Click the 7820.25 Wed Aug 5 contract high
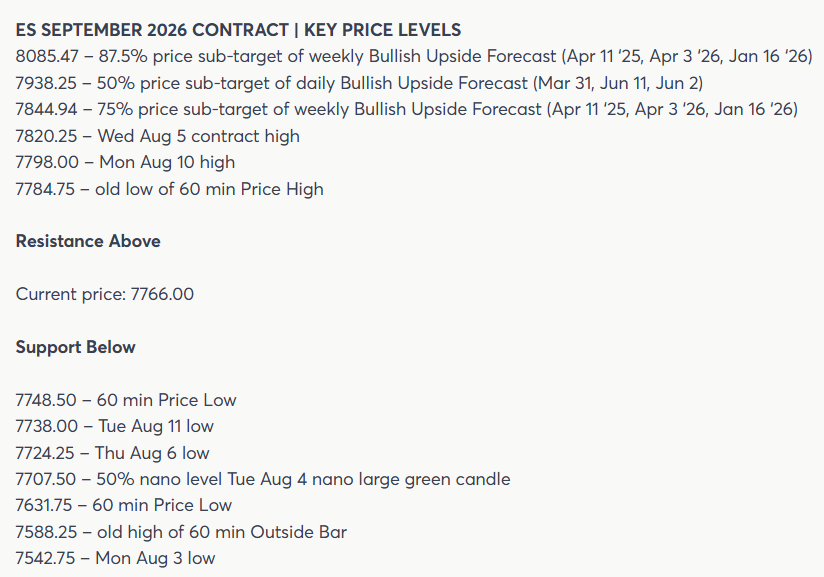824x577 pixels. [158, 136]
